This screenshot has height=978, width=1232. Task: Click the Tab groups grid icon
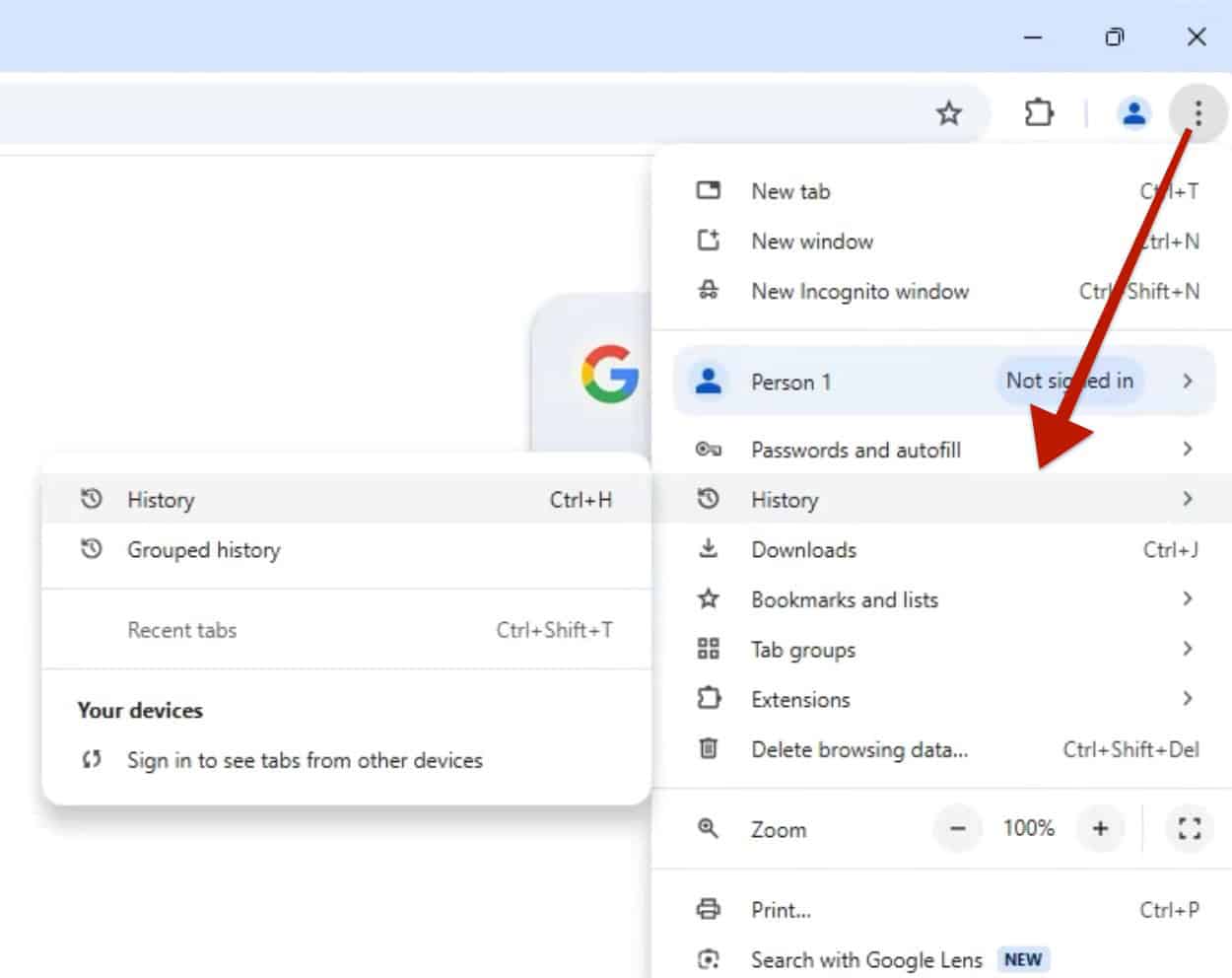[x=708, y=649]
